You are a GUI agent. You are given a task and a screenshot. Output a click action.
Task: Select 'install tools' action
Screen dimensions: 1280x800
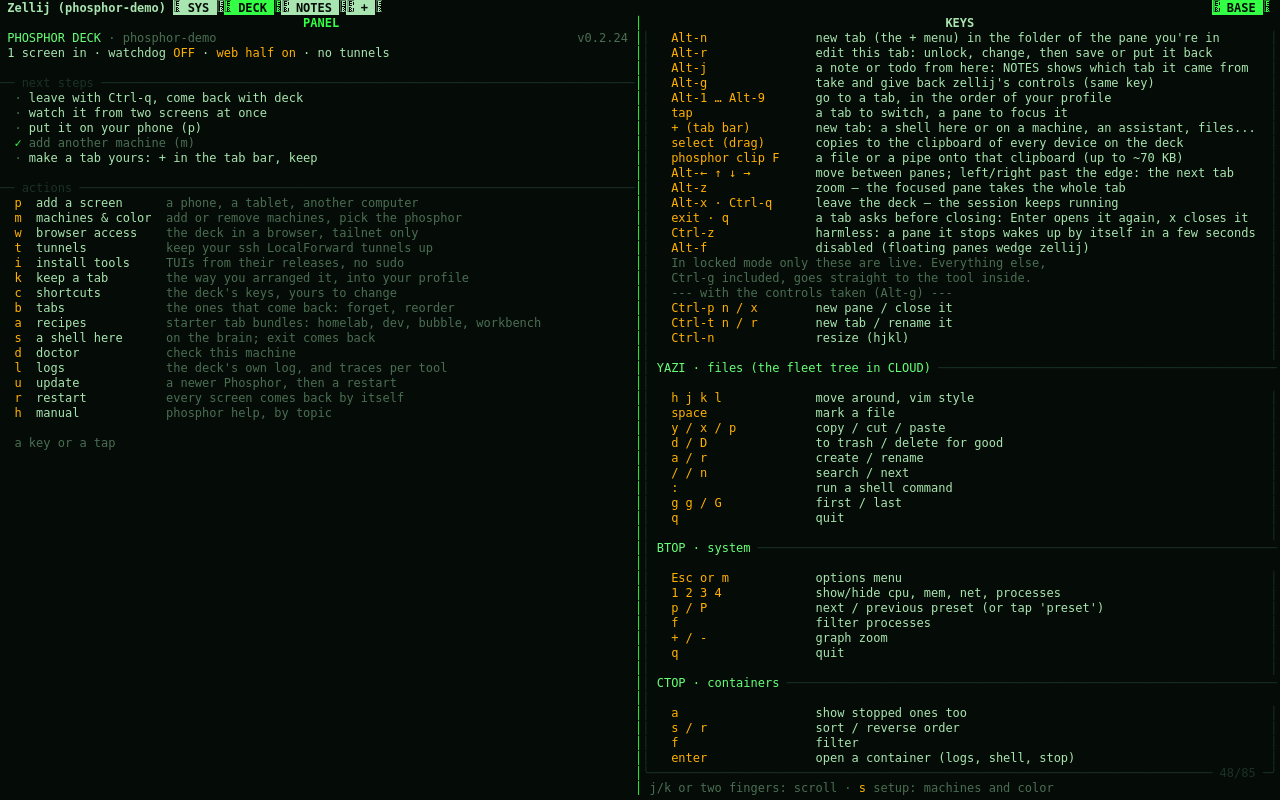click(209, 263)
